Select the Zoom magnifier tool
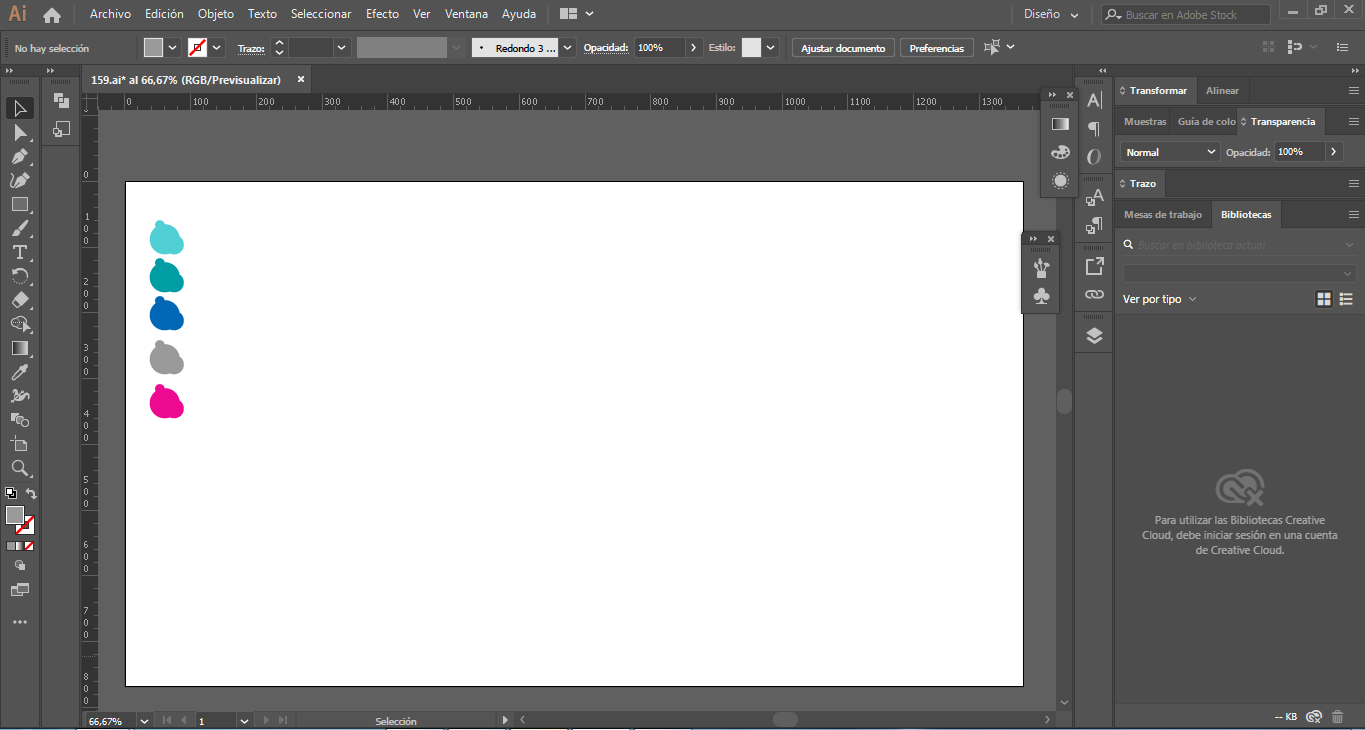1365x730 pixels. click(20, 468)
